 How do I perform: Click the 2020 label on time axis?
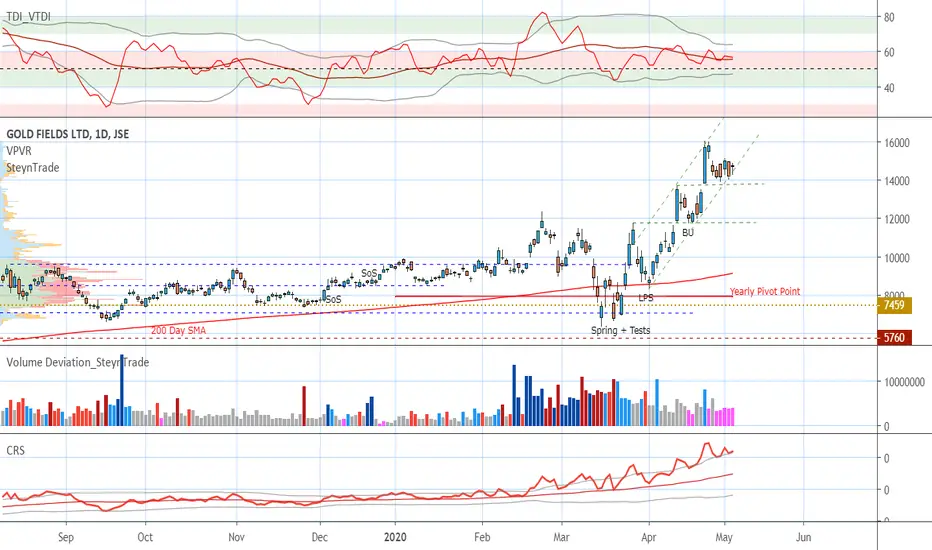coord(395,537)
